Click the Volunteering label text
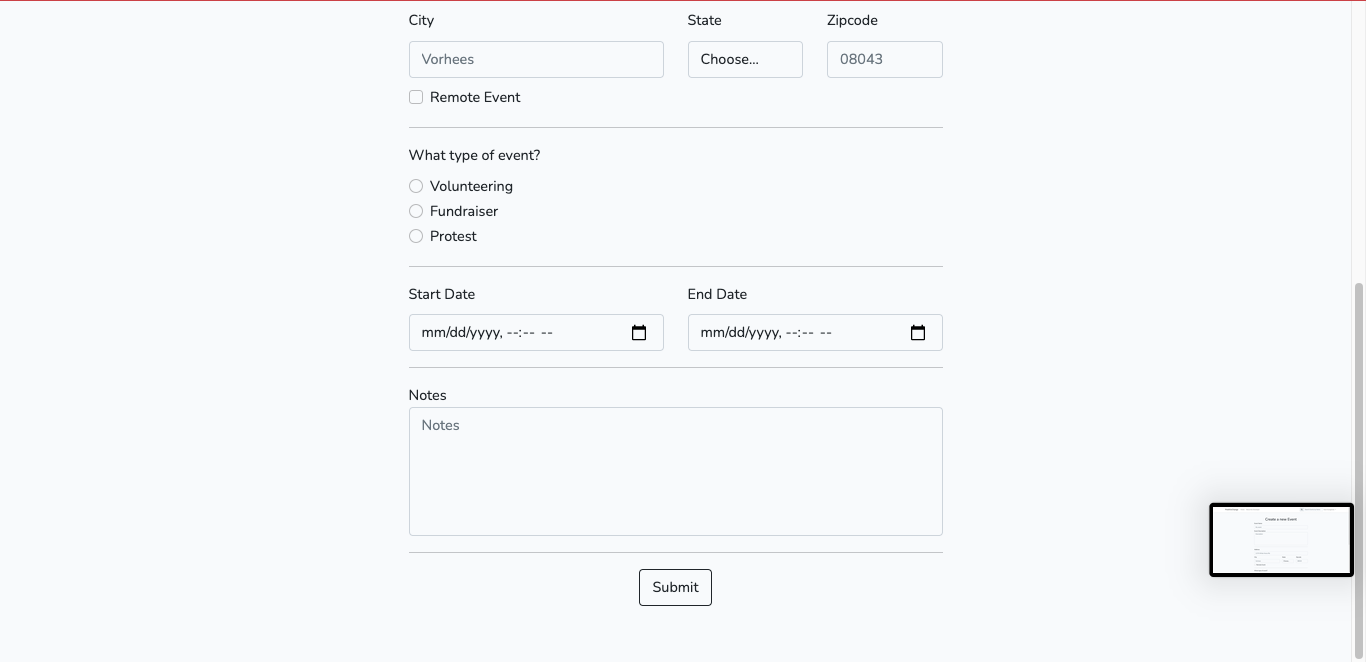The width and height of the screenshot is (1366, 662). click(x=471, y=186)
